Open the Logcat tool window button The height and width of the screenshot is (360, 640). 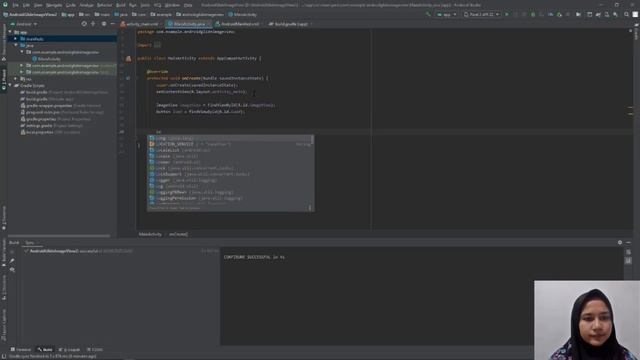tap(69, 350)
